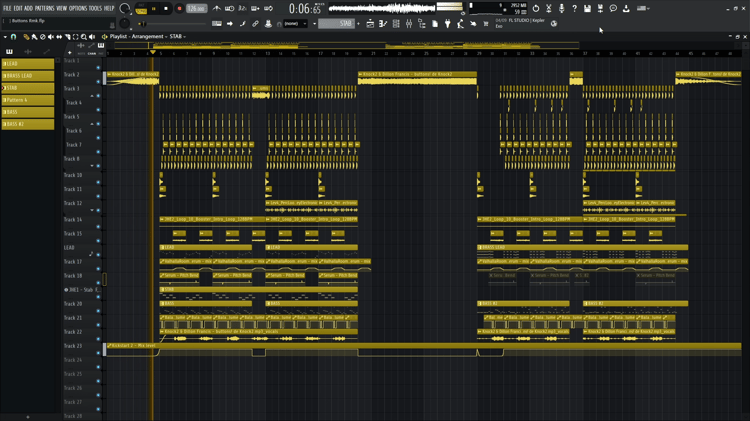Switch between Pattern and Song mode
The image size is (750, 421).
tap(142, 9)
